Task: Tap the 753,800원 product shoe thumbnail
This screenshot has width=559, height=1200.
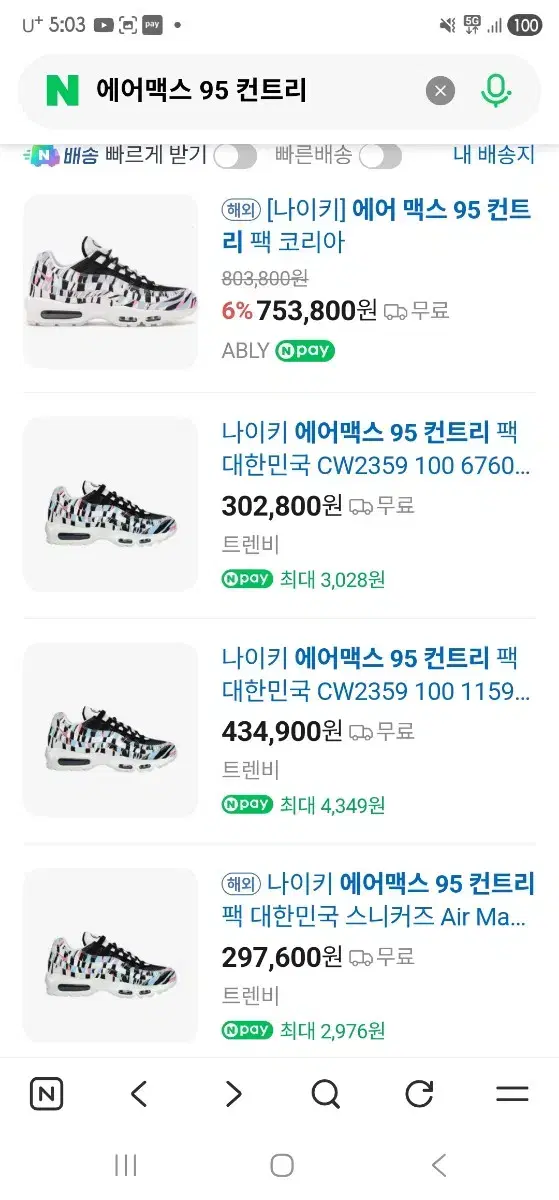Action: point(111,281)
